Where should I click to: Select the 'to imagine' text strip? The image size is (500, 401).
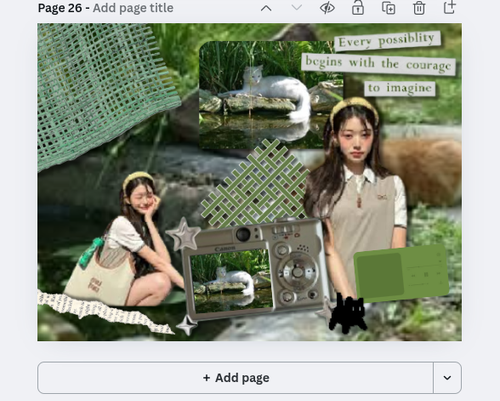[x=400, y=88]
